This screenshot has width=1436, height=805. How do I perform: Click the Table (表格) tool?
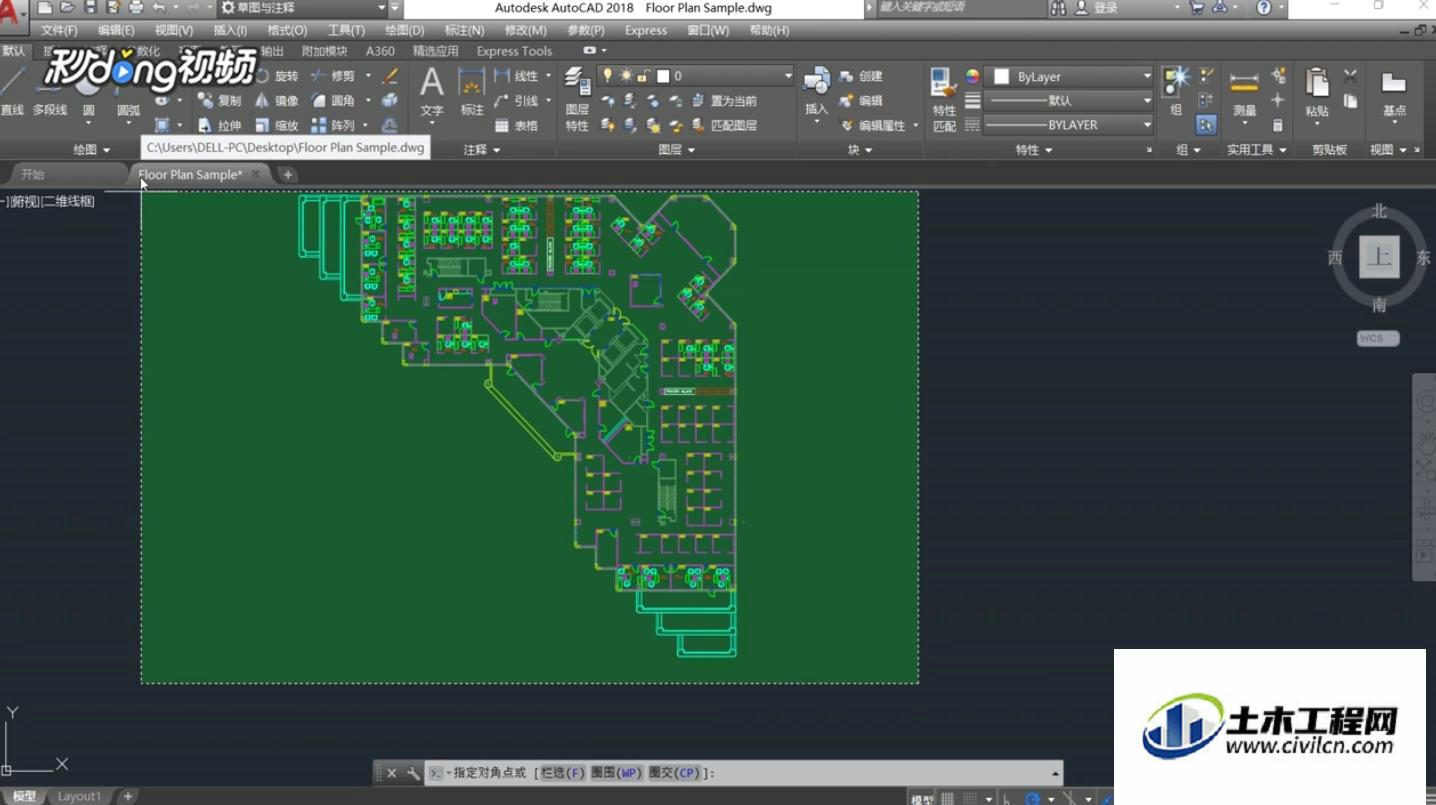(516, 126)
